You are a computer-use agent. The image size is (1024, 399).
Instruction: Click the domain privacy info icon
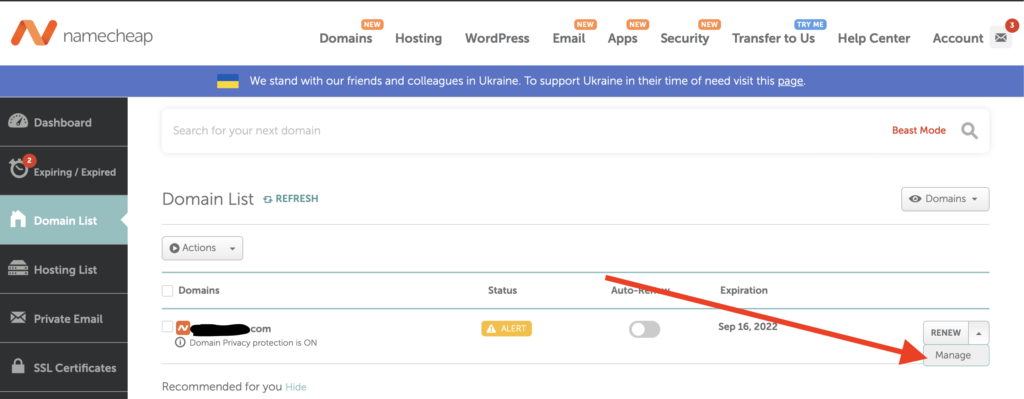(x=181, y=342)
